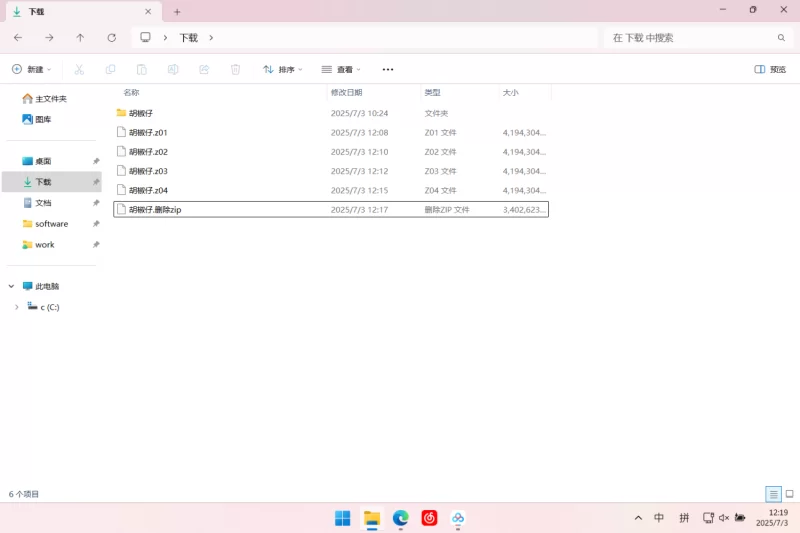Image resolution: width=800 pixels, height=533 pixels.
Task: Go up one folder level with Up arrow
Action: coord(80,37)
